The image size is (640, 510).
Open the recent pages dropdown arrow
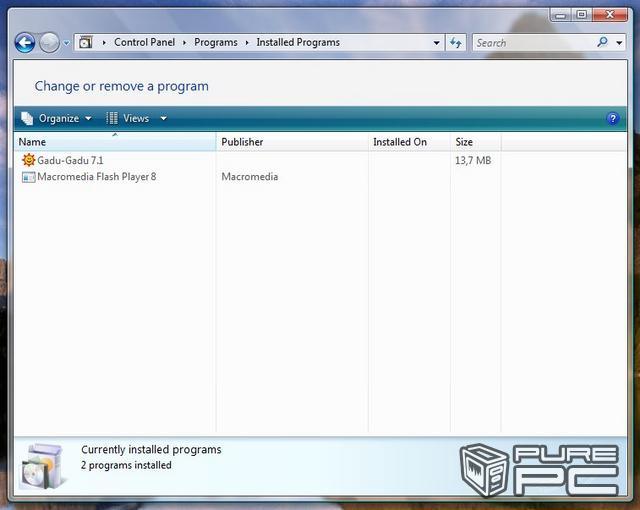[66, 43]
